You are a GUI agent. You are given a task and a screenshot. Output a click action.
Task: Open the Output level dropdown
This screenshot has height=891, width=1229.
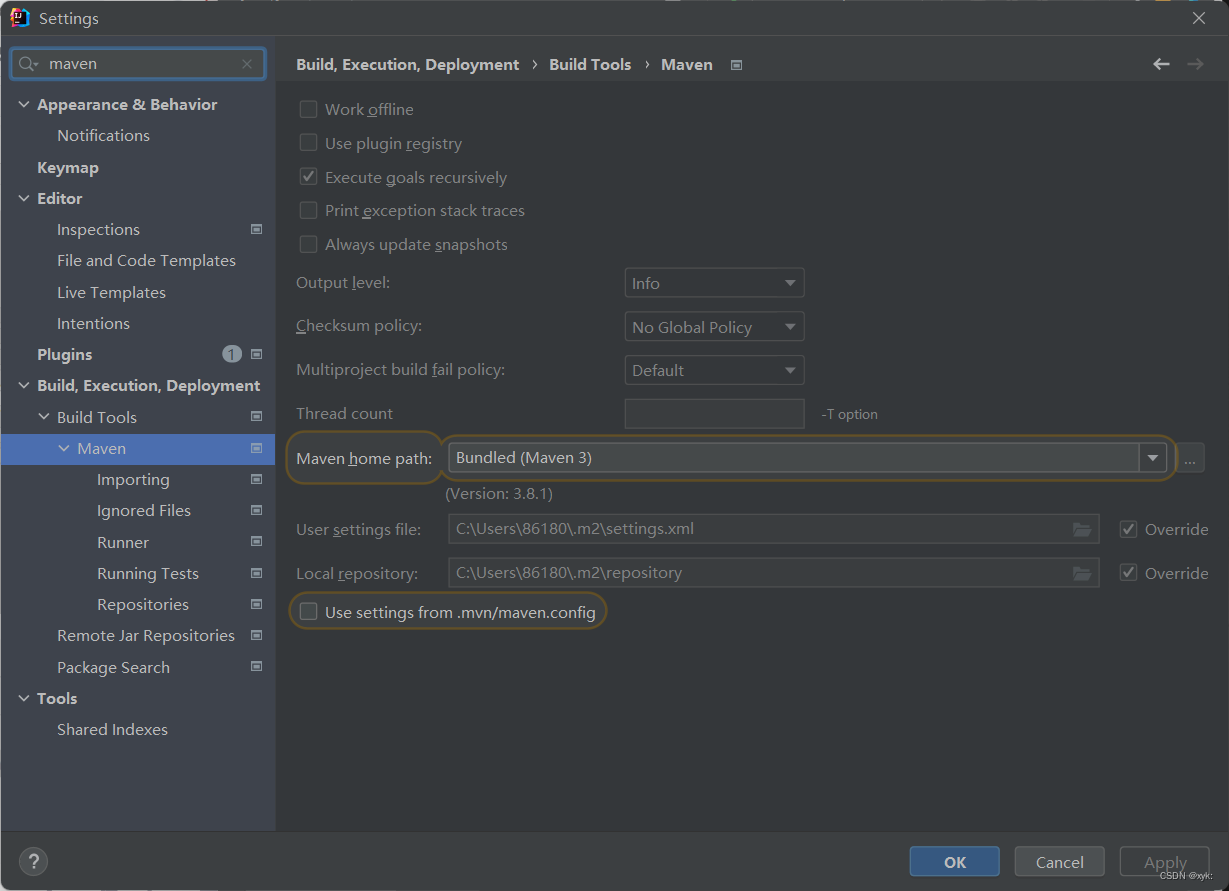click(714, 283)
